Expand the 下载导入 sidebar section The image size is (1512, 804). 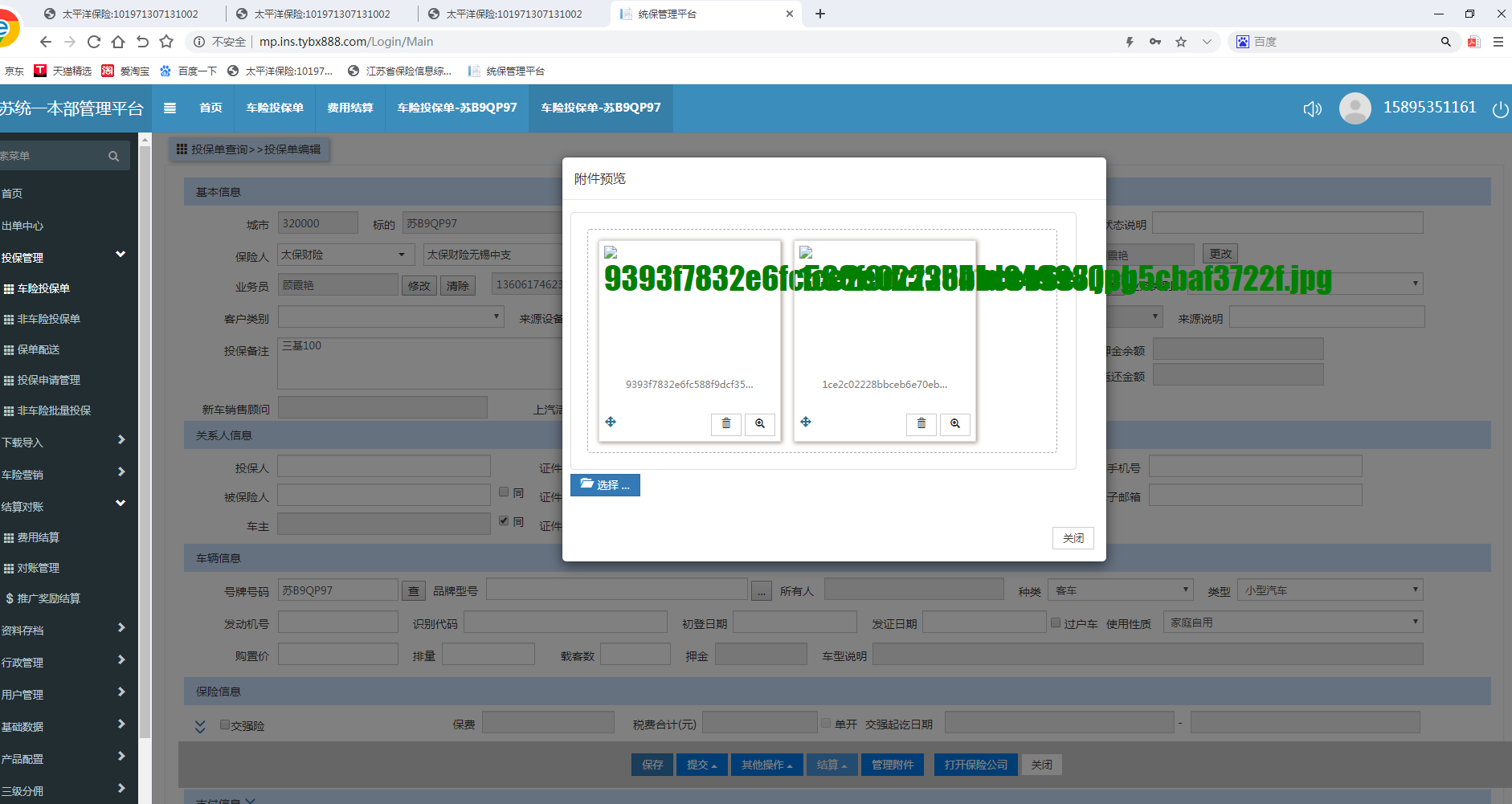[121, 440]
